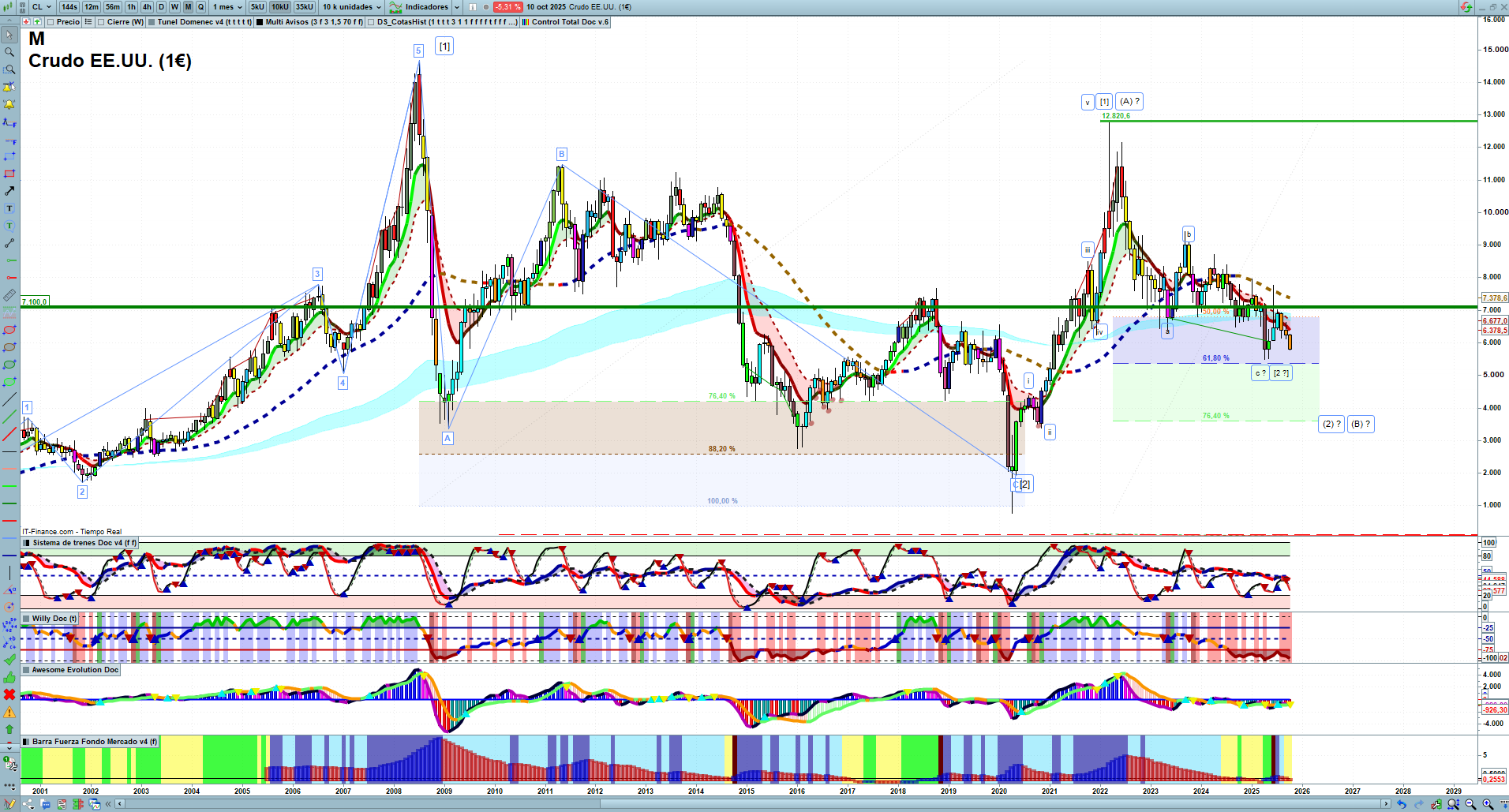Click the Barra Fuerza Fondo Mercado v4 label
Screen dimensions: 1509x812
pyautogui.click(x=95, y=742)
